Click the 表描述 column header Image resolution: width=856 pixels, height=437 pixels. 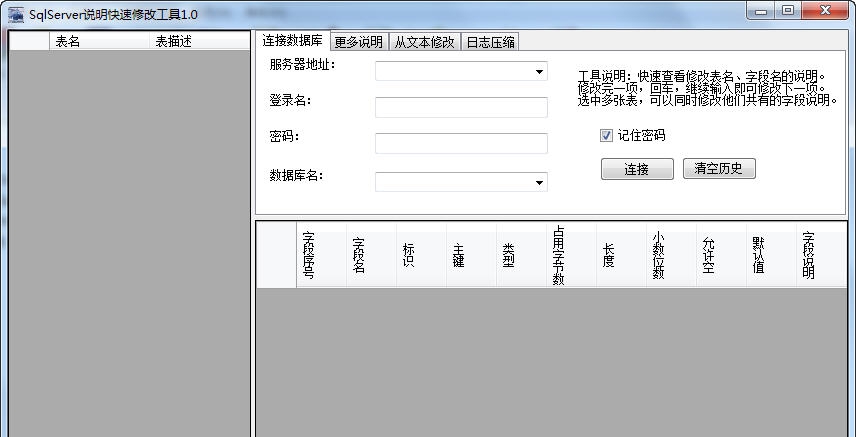click(x=199, y=41)
